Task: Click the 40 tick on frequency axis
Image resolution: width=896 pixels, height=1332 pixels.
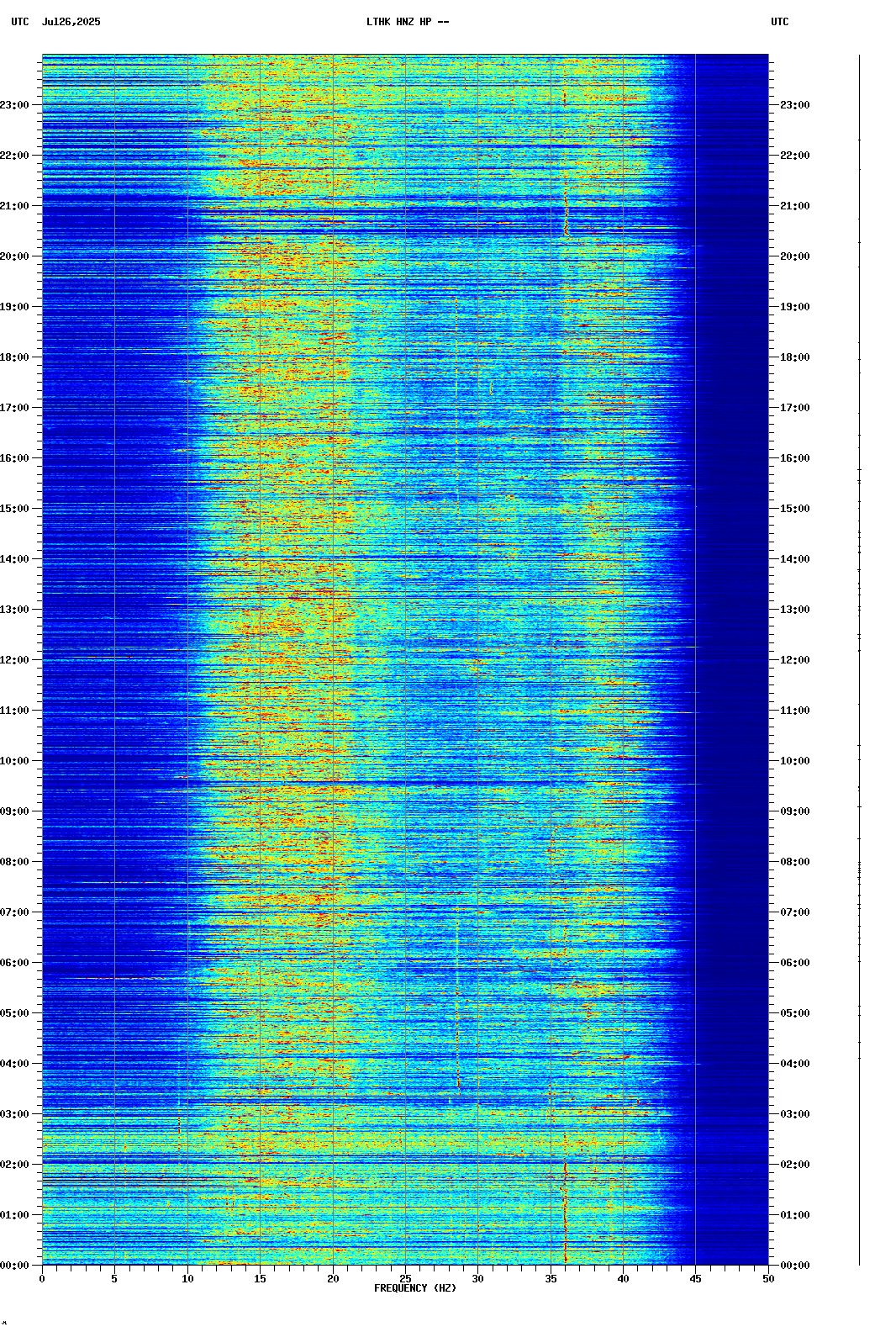Action: click(623, 1279)
